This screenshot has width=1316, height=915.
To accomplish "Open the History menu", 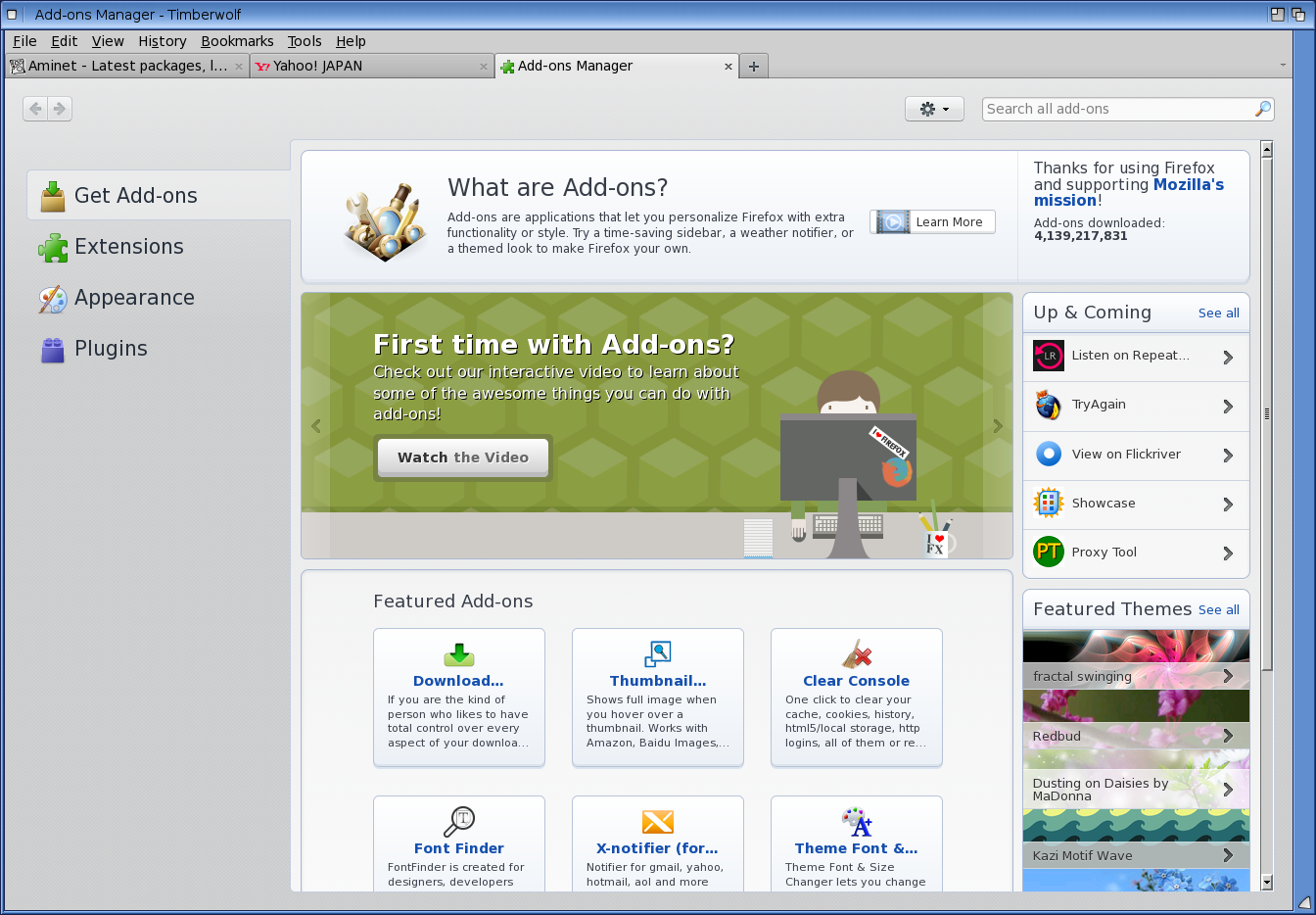I will 163,41.
